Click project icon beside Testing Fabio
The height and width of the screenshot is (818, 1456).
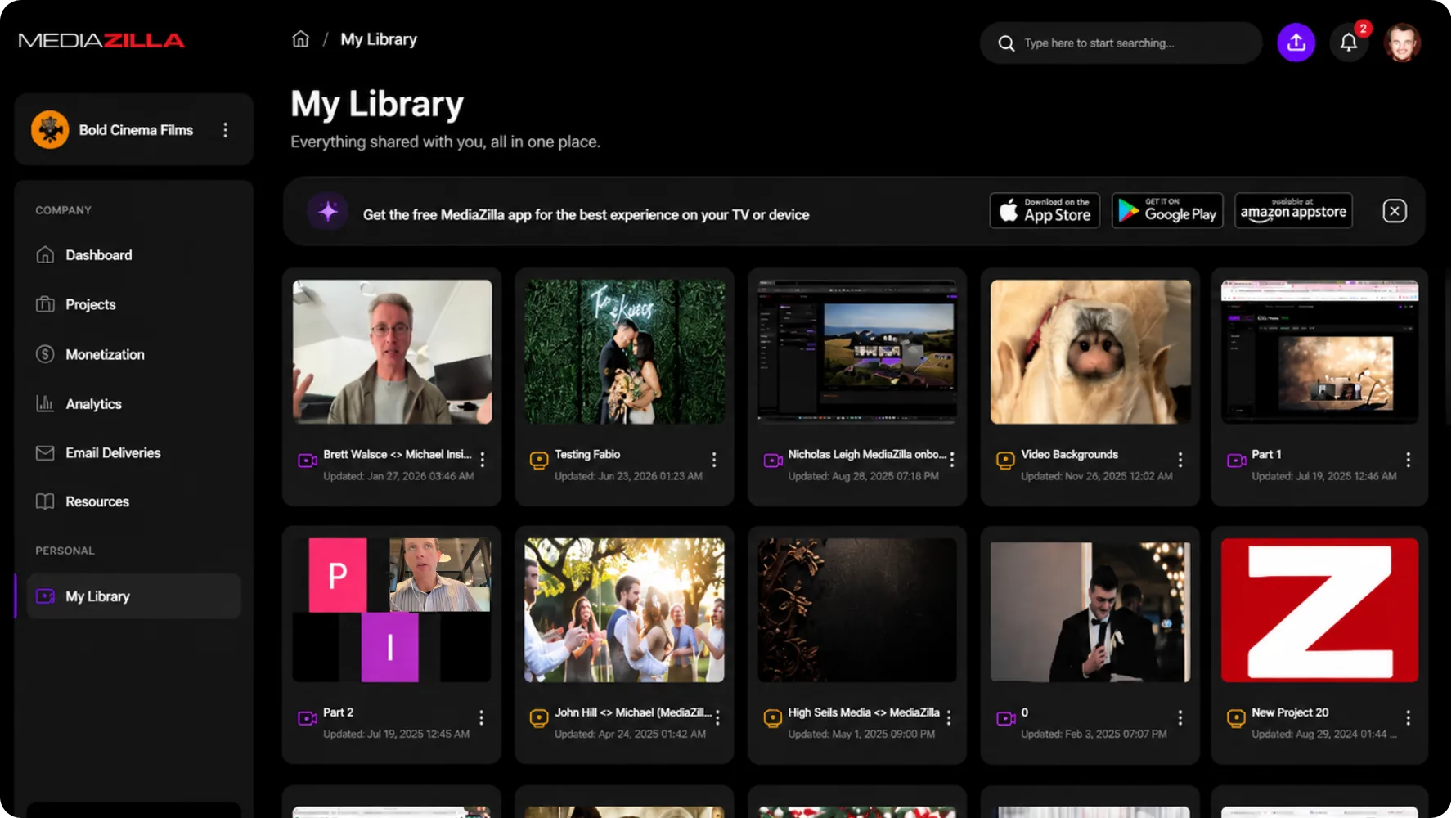[x=539, y=461]
